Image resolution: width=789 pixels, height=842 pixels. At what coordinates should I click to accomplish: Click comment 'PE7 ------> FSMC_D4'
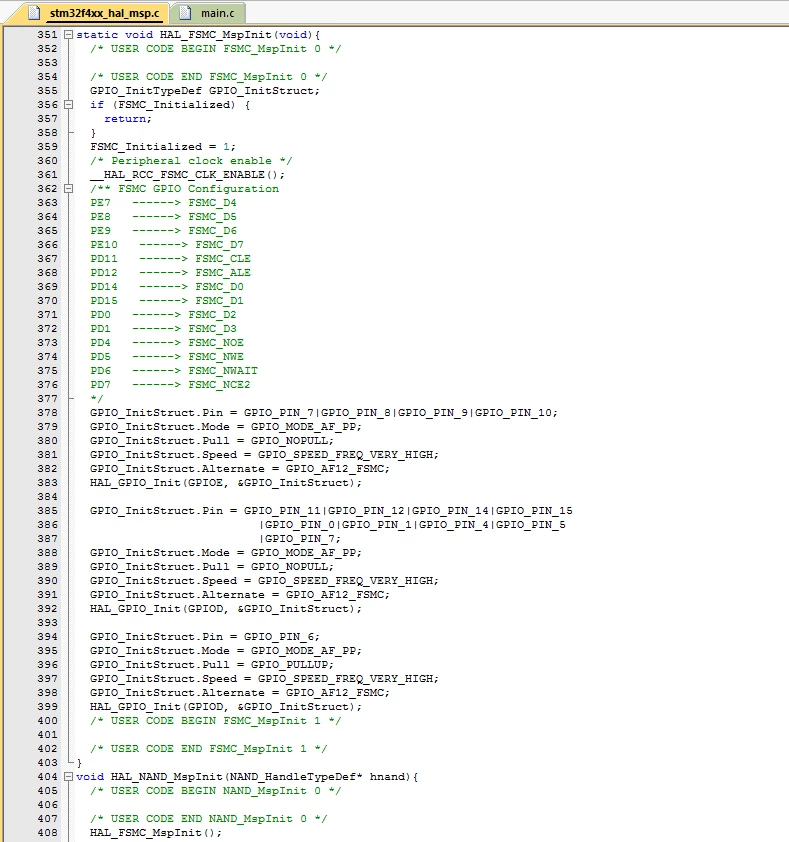coord(163,202)
